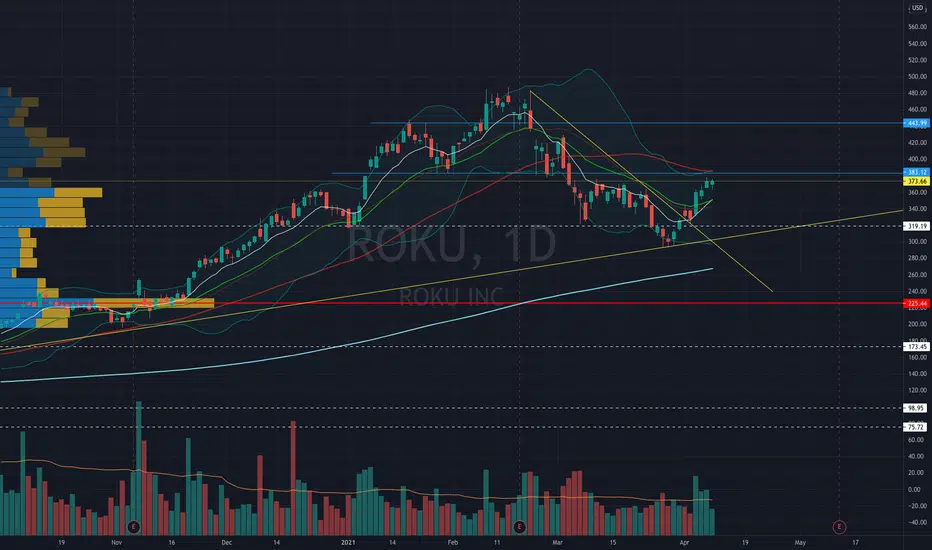Select the descending yellow trendline from February high
The height and width of the screenshot is (550, 932).
pyautogui.click(x=651, y=190)
